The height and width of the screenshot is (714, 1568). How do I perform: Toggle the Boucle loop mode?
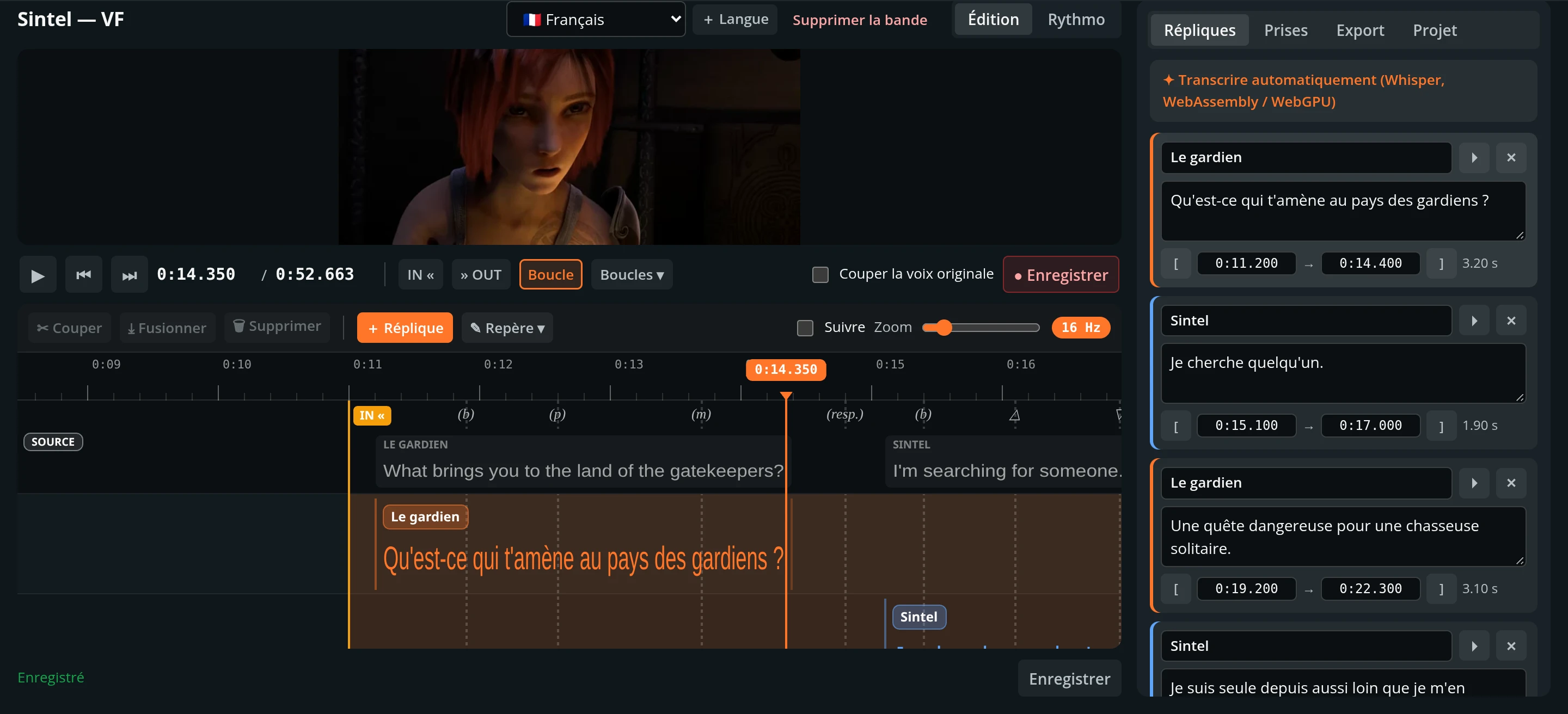coord(550,275)
